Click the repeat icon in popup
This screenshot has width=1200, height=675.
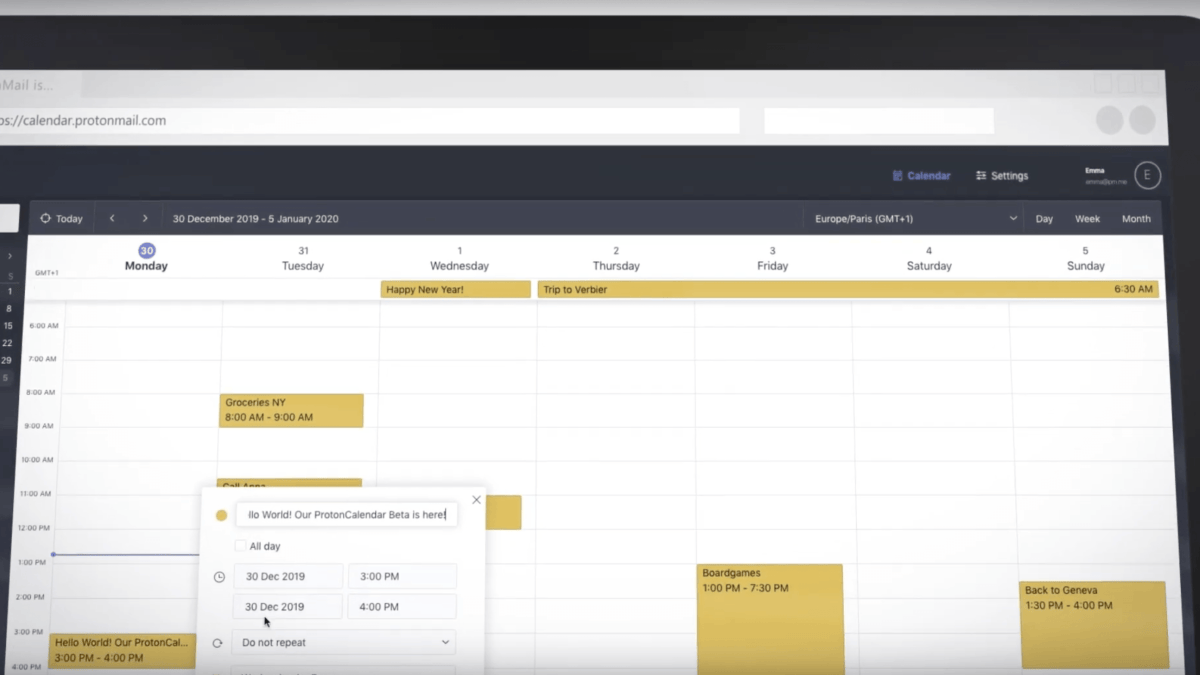pyautogui.click(x=218, y=643)
